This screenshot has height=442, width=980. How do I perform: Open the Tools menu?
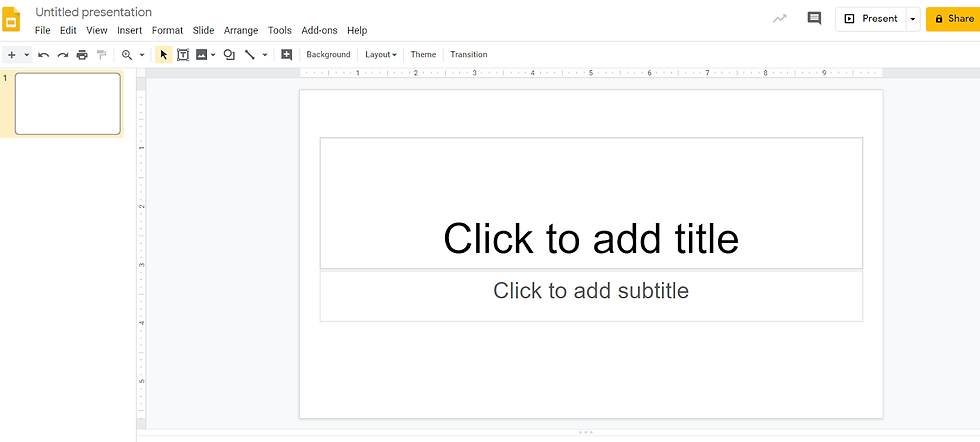(x=279, y=30)
